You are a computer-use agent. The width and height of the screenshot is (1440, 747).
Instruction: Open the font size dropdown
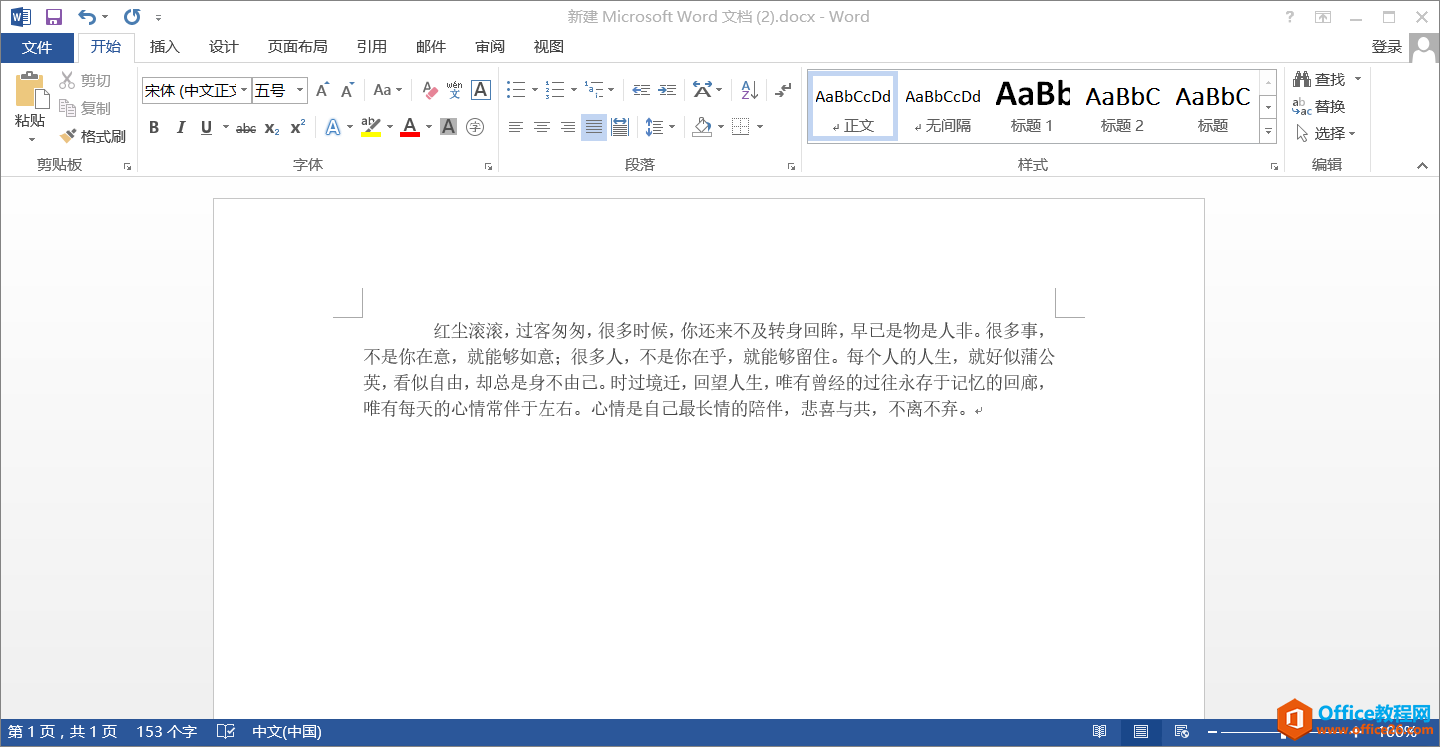[300, 90]
